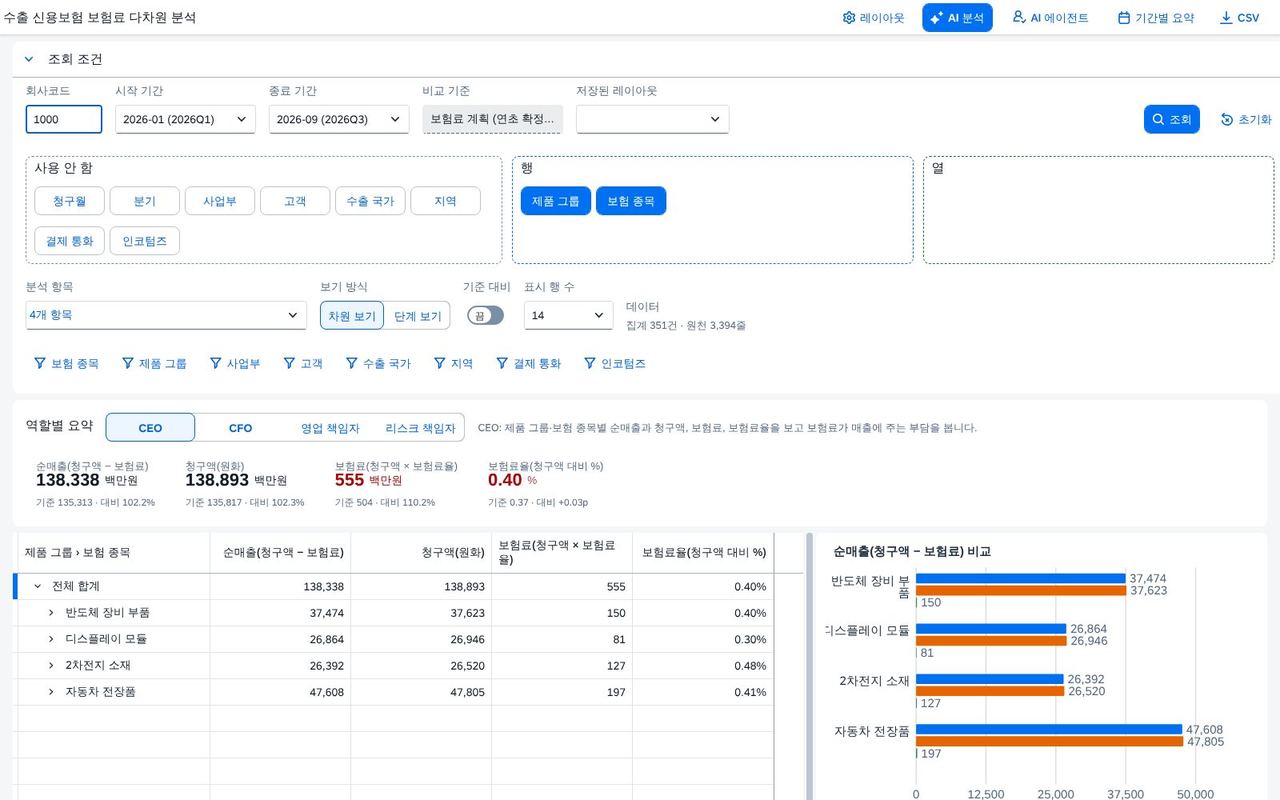Viewport: 1280px width, 800px height.
Task: Launch AI 분석 sparkle button
Action: pyautogui.click(x=957, y=18)
